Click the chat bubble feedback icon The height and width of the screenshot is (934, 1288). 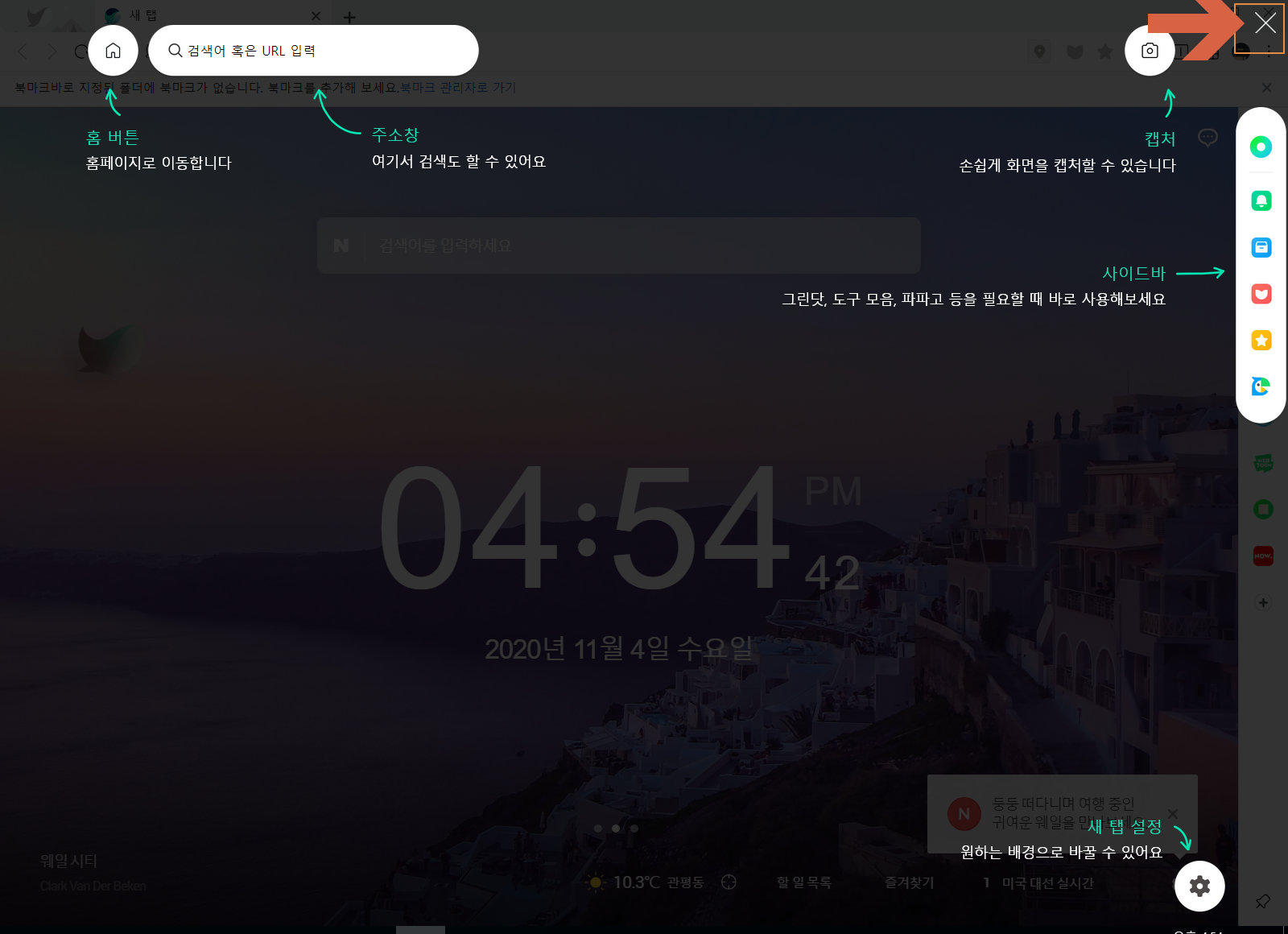(1207, 138)
